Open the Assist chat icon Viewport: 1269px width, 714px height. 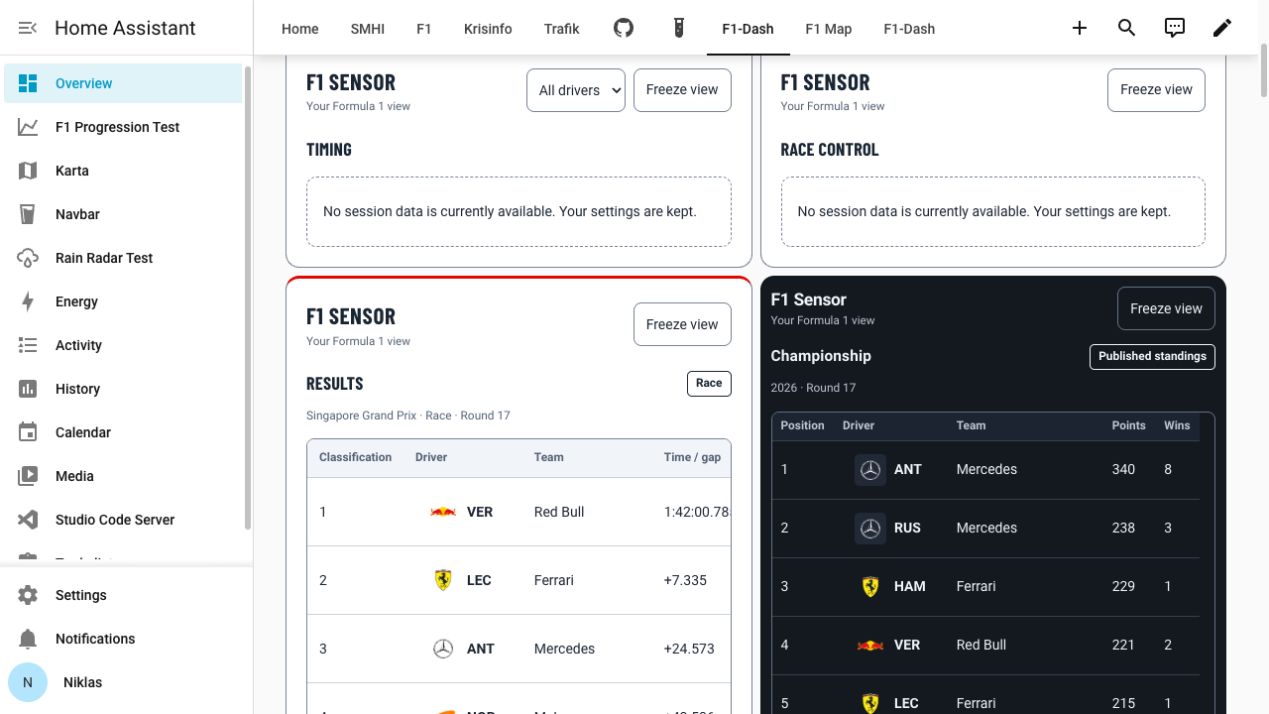[1174, 28]
